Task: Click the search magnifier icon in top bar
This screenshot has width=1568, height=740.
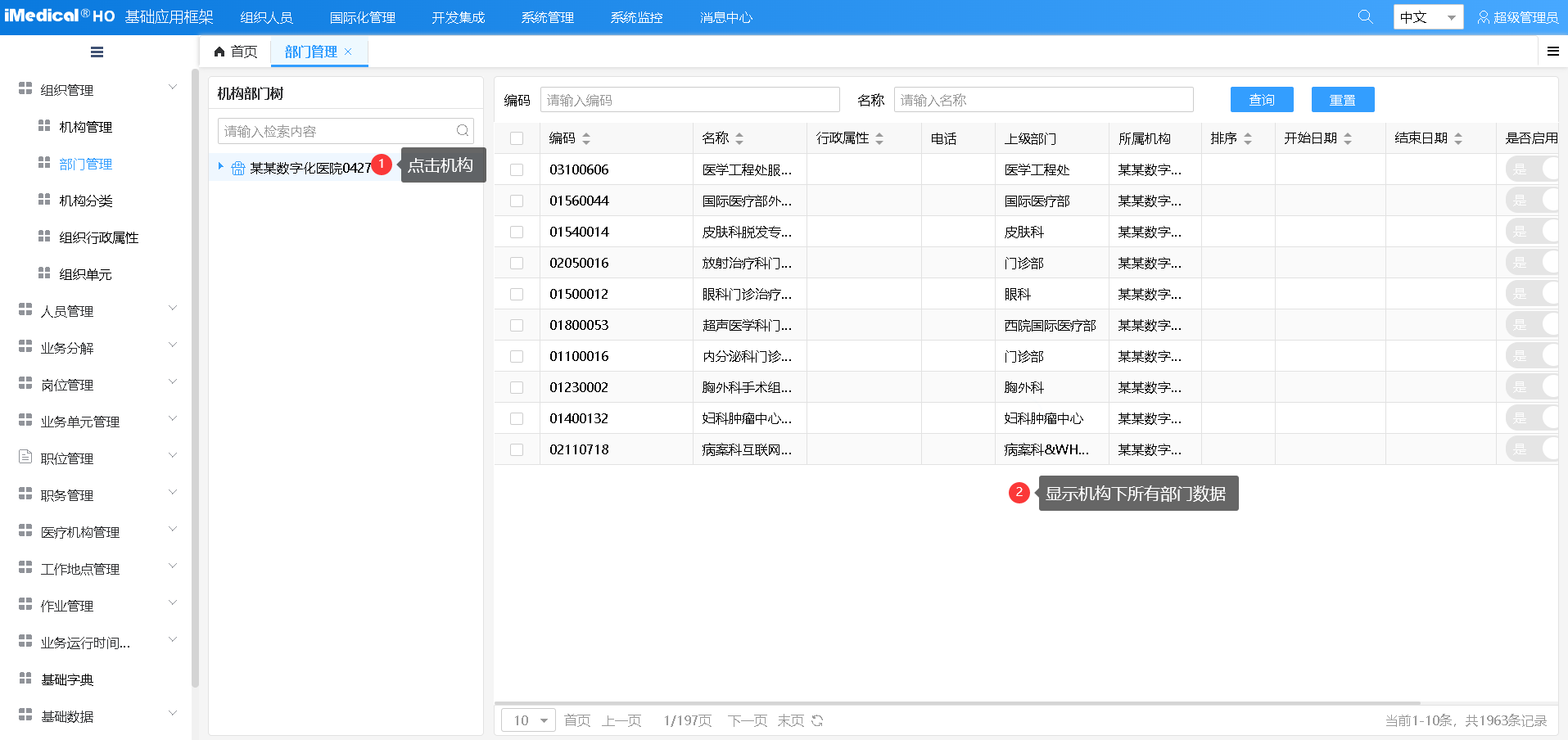Action: 1365,17
